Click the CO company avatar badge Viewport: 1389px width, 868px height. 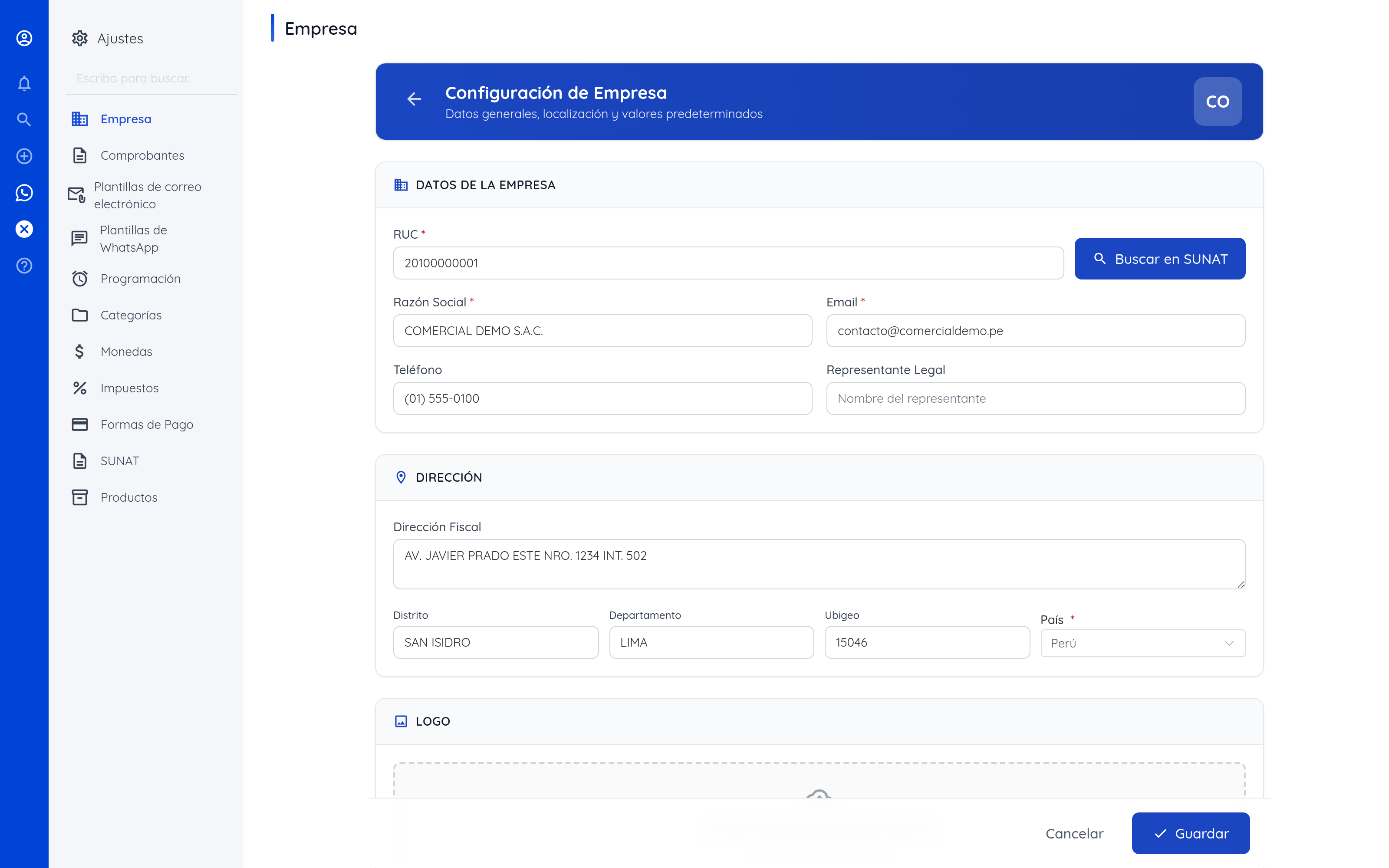[x=1218, y=102]
